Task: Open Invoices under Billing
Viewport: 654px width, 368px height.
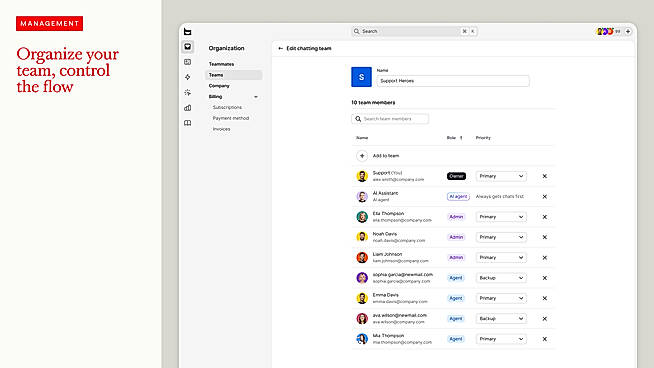Action: (x=221, y=129)
